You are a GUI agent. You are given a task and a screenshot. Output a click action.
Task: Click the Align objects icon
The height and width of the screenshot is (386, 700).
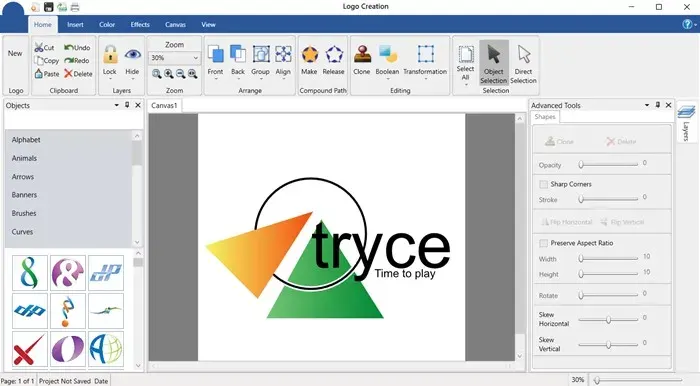click(283, 54)
